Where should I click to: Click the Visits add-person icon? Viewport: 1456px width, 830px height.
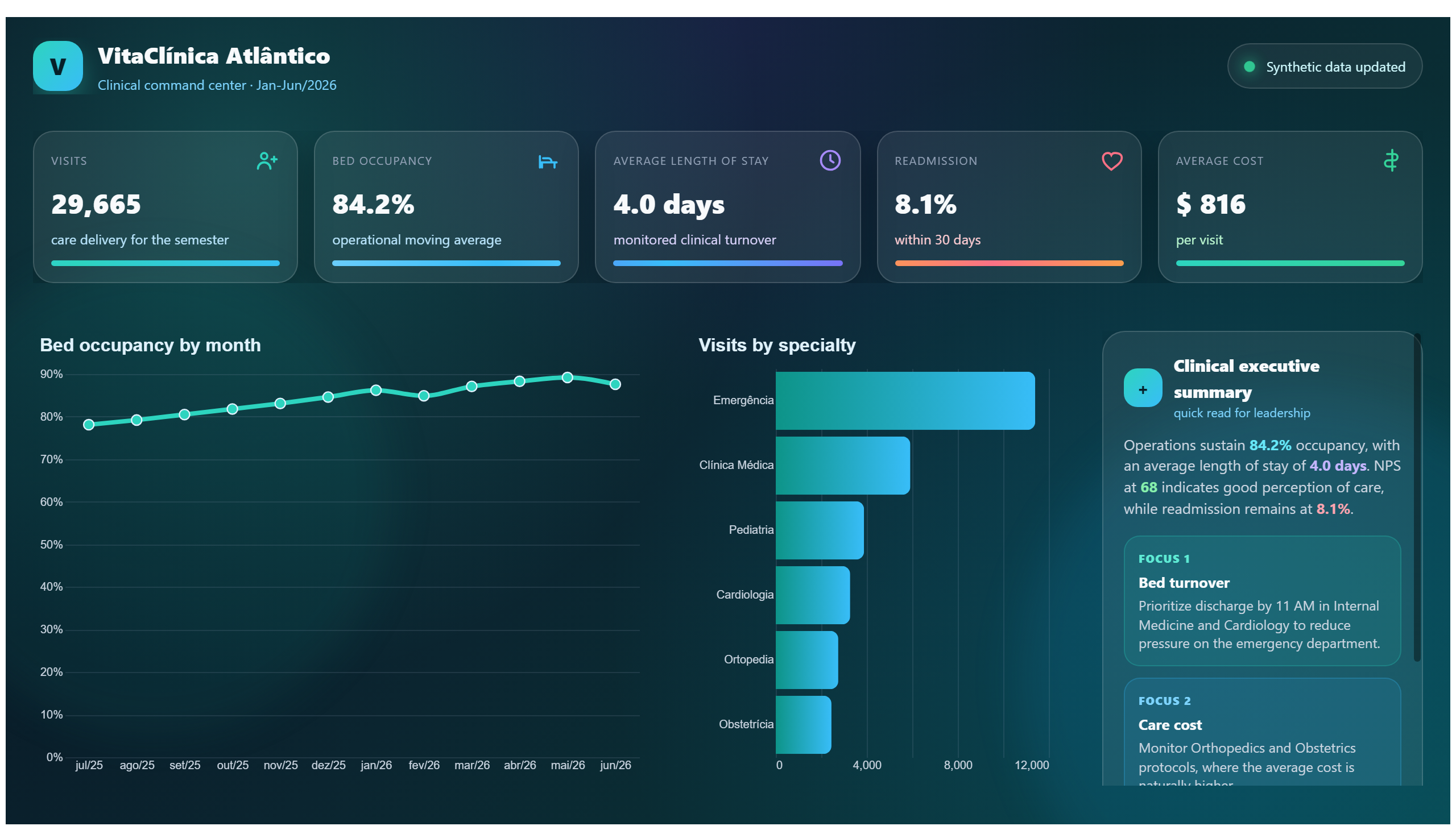pos(266,161)
